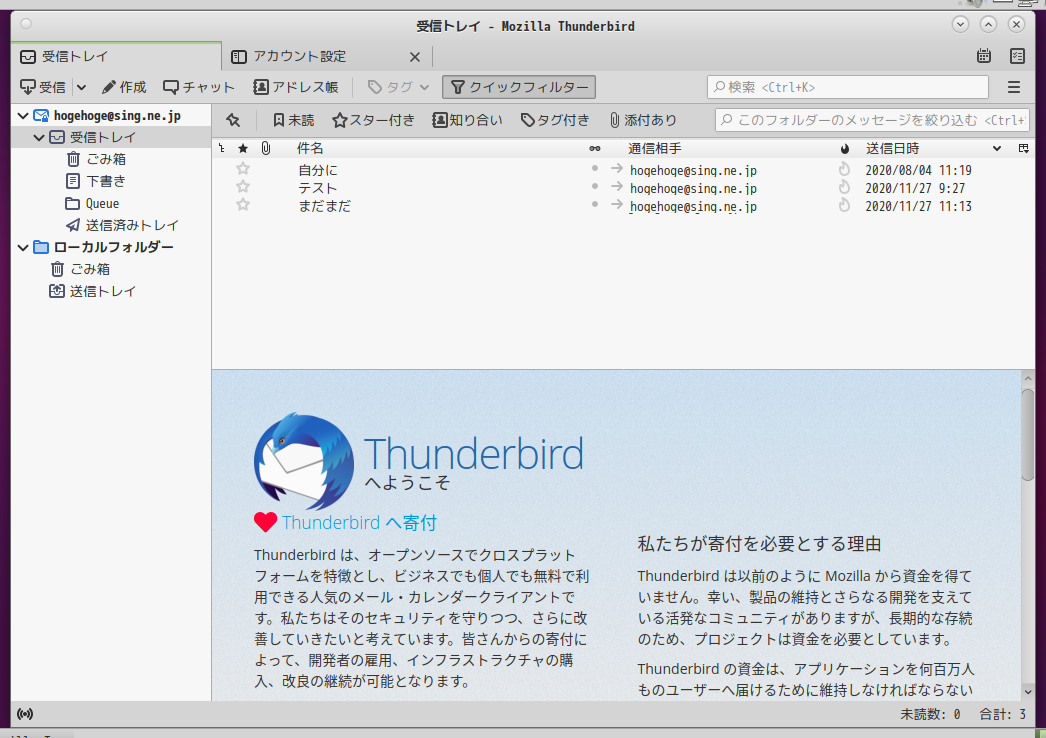Open the タグ dropdown
The width and height of the screenshot is (1046, 738).
(x=398, y=87)
